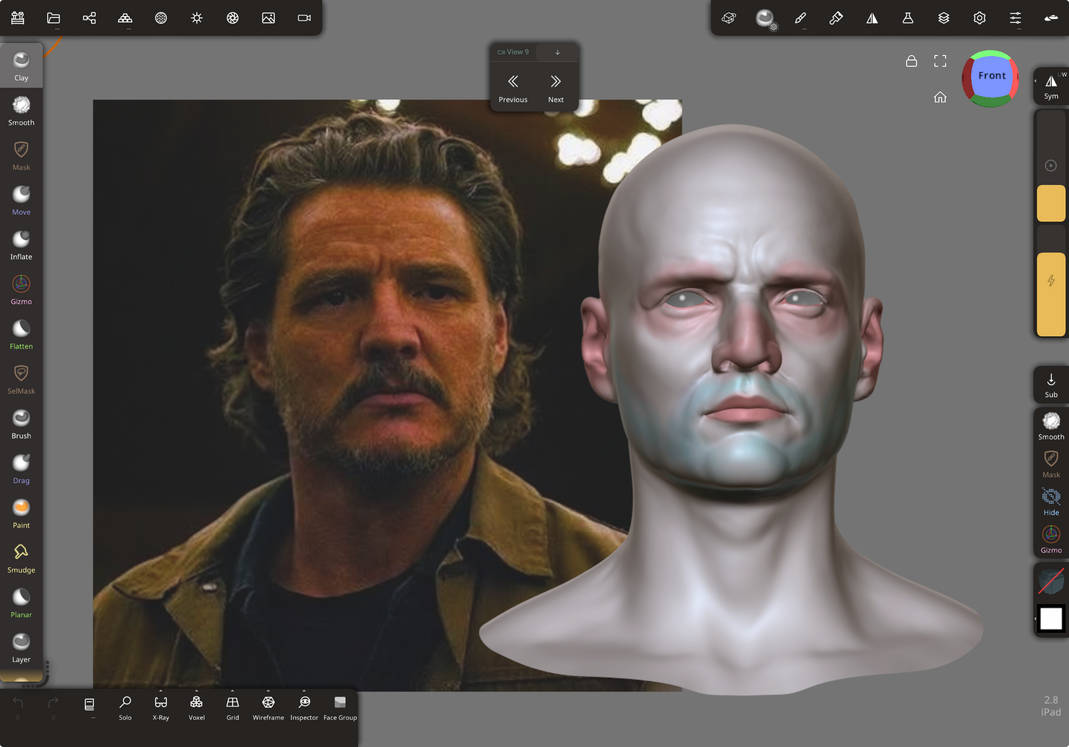Viewport: 1069px width, 747px height.
Task: Open the Voxel remesh shortcut
Action: tap(196, 707)
